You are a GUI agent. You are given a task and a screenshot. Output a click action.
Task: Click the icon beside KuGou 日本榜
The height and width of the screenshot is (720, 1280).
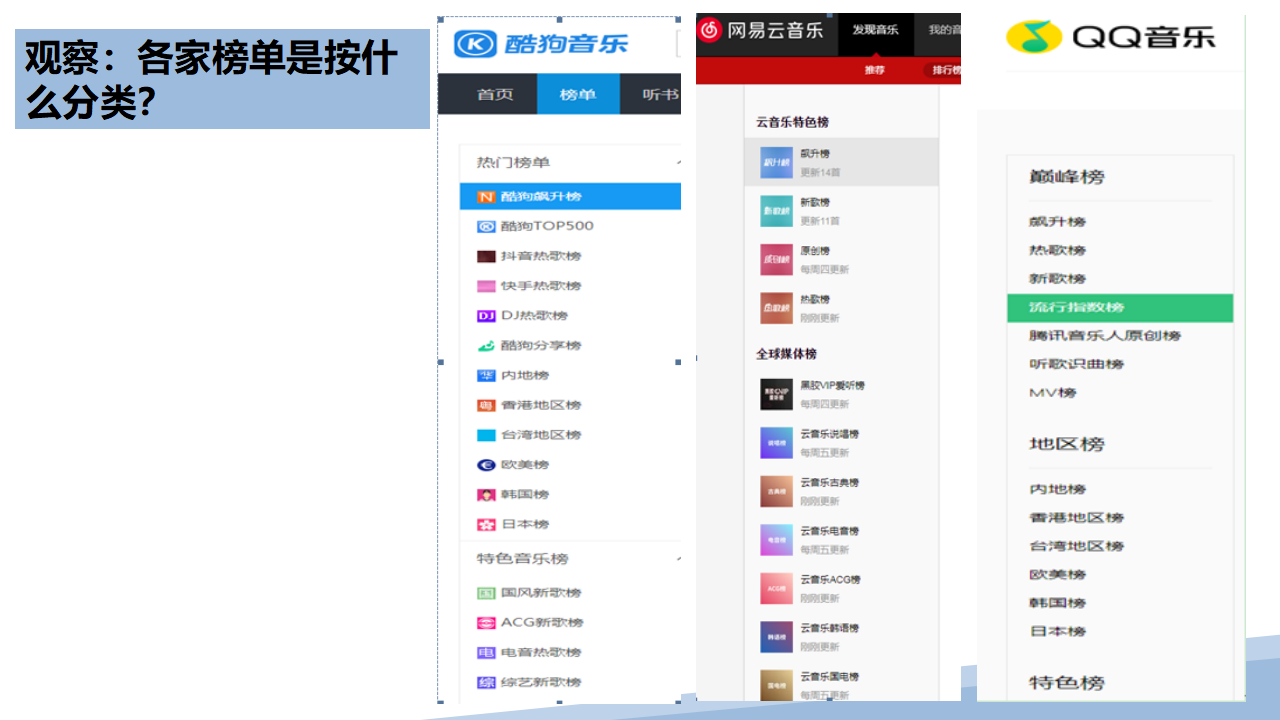point(486,524)
